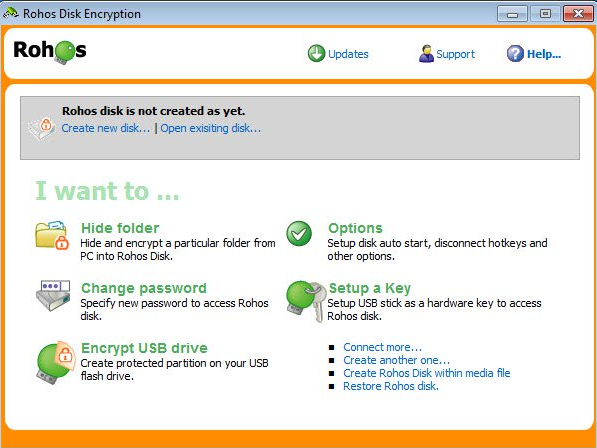Click the Setup a Key USB icon
Image resolution: width=597 pixels, height=448 pixels.
click(306, 301)
